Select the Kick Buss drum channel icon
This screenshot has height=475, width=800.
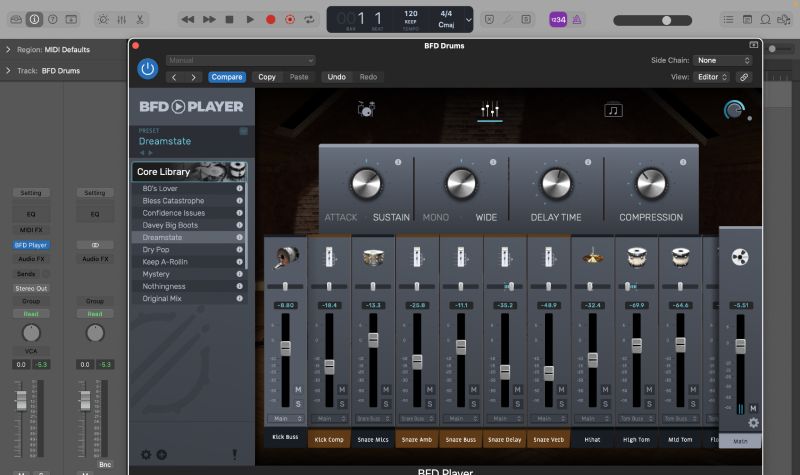point(286,257)
